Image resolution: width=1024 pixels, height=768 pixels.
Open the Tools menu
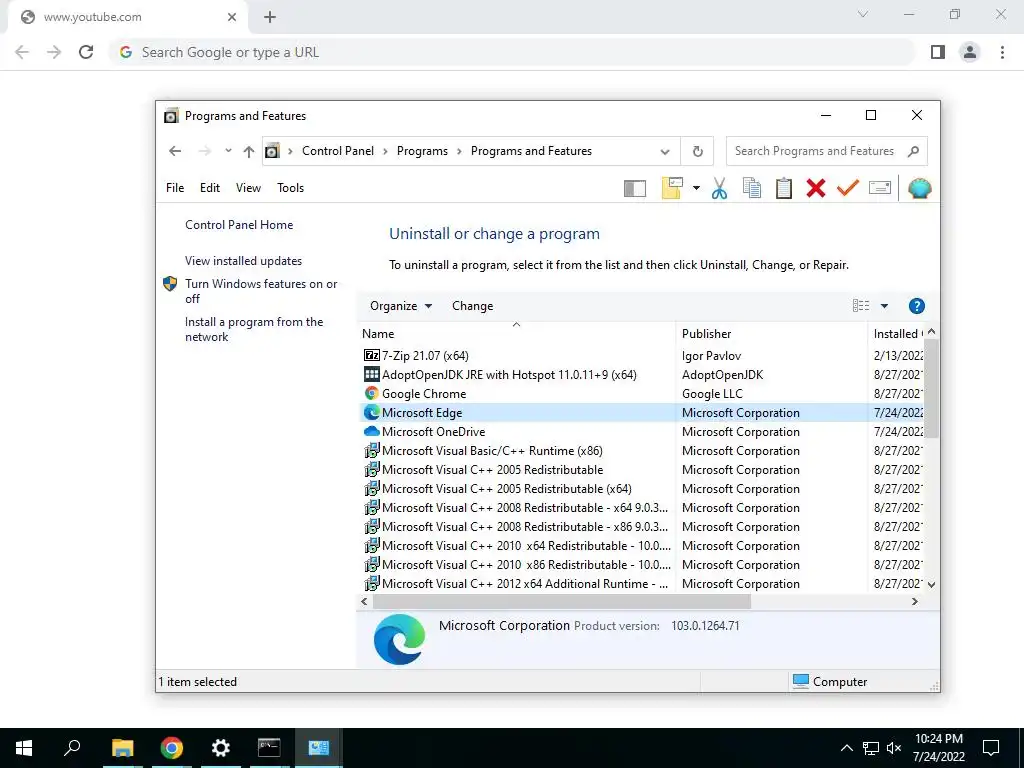point(291,188)
